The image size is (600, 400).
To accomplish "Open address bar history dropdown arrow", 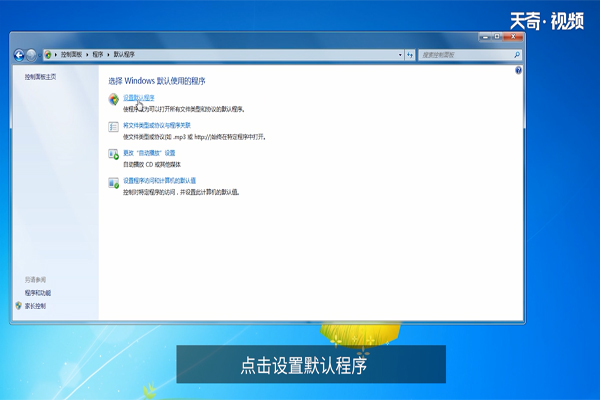I will click(400, 55).
